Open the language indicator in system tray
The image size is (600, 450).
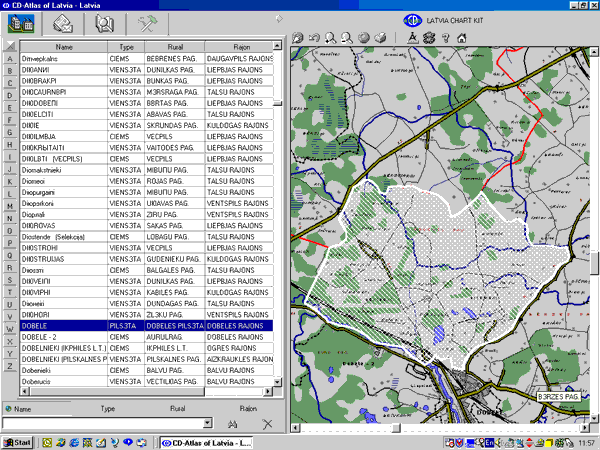489,443
